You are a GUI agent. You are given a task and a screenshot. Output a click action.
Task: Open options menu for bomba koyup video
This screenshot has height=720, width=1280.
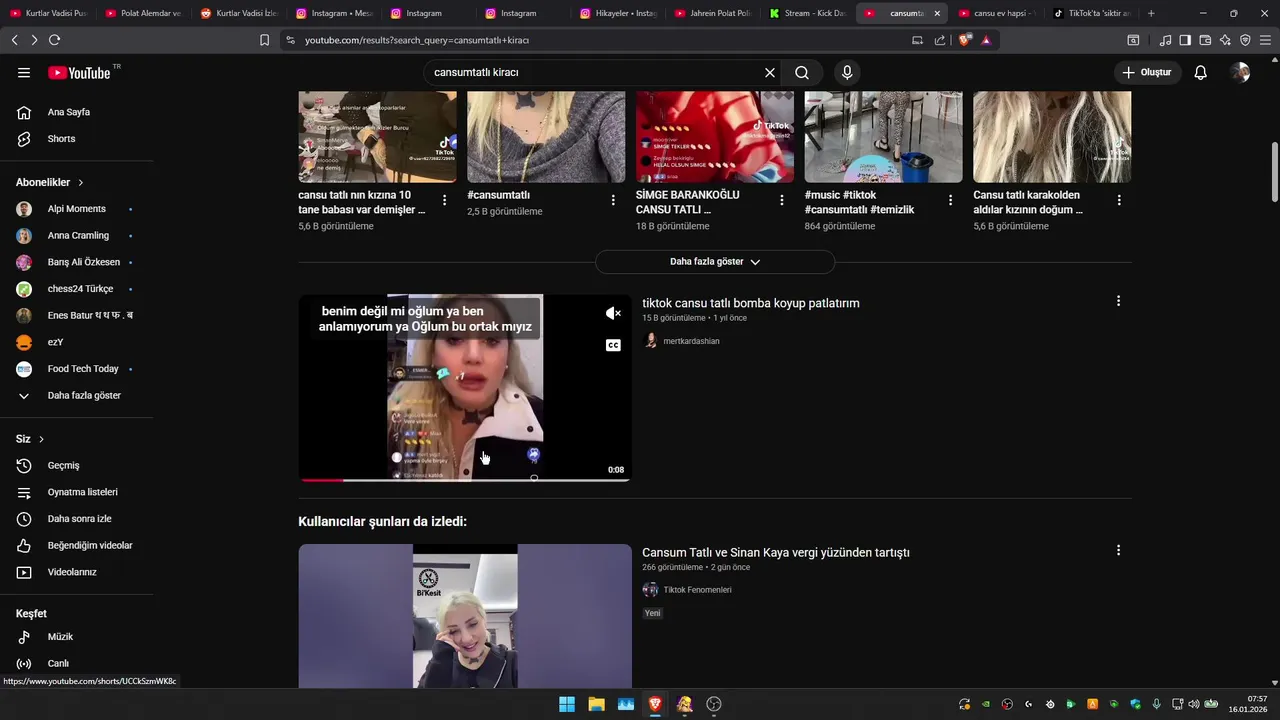(x=1118, y=301)
